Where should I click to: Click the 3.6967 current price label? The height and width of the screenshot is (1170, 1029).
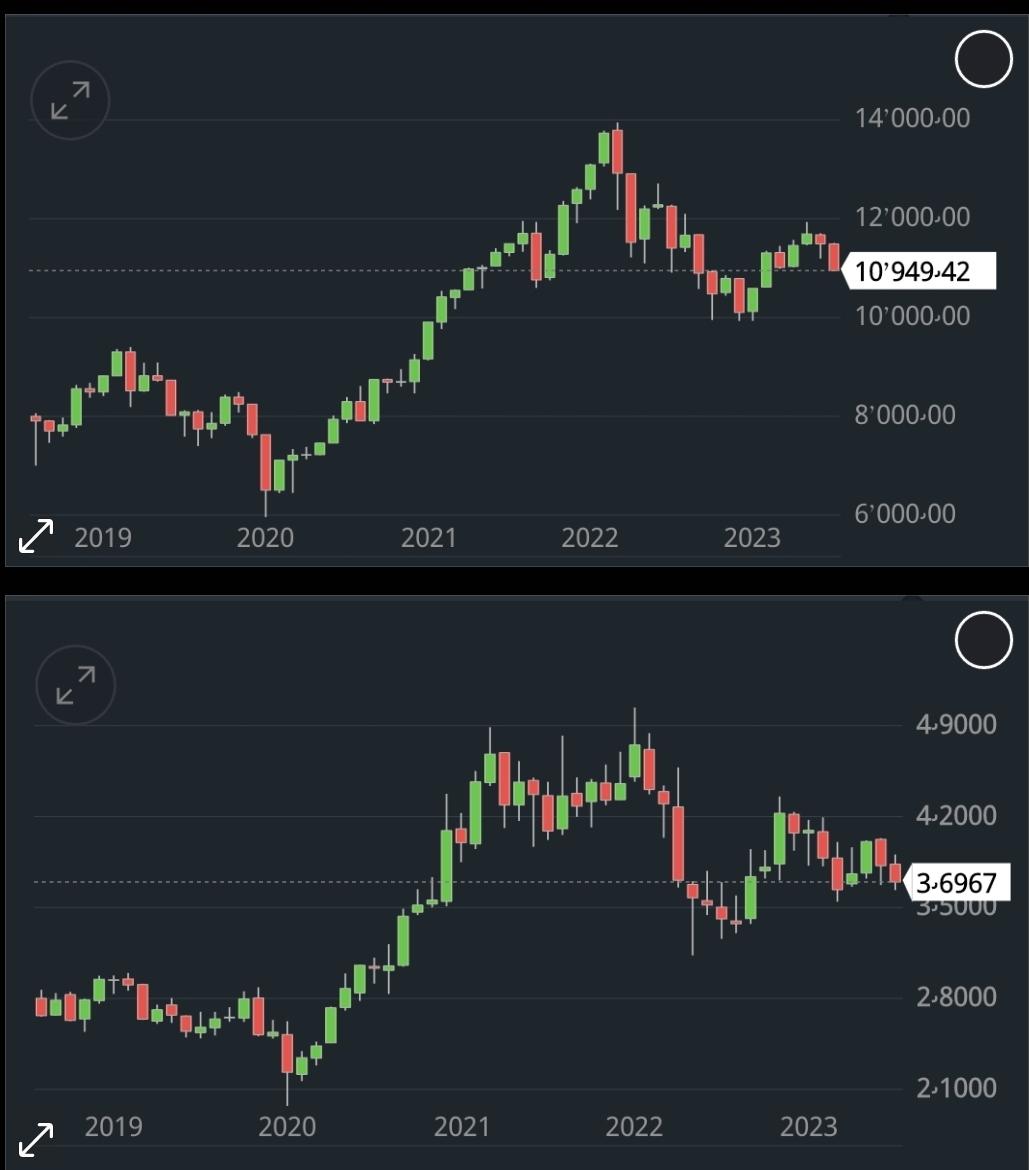957,883
